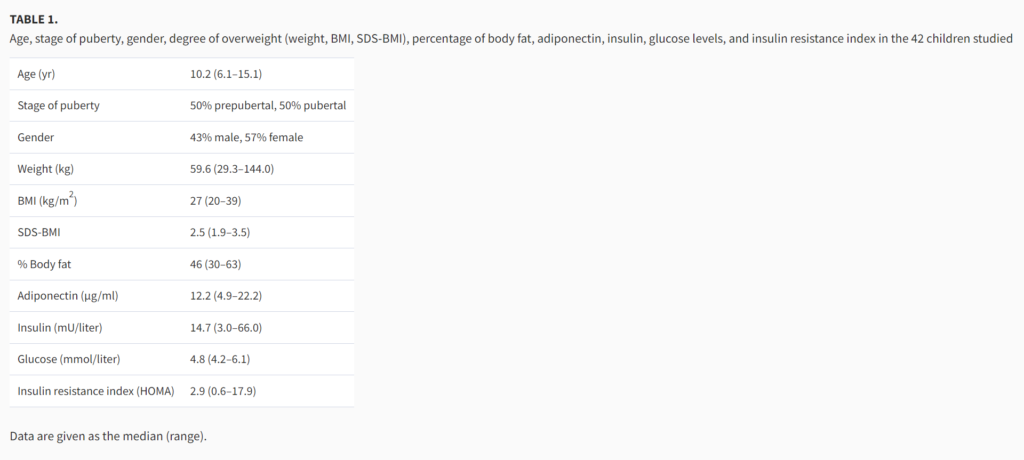Viewport: 1024px width, 460px height.
Task: Click the Weight (kg) label
Action: tap(46, 169)
